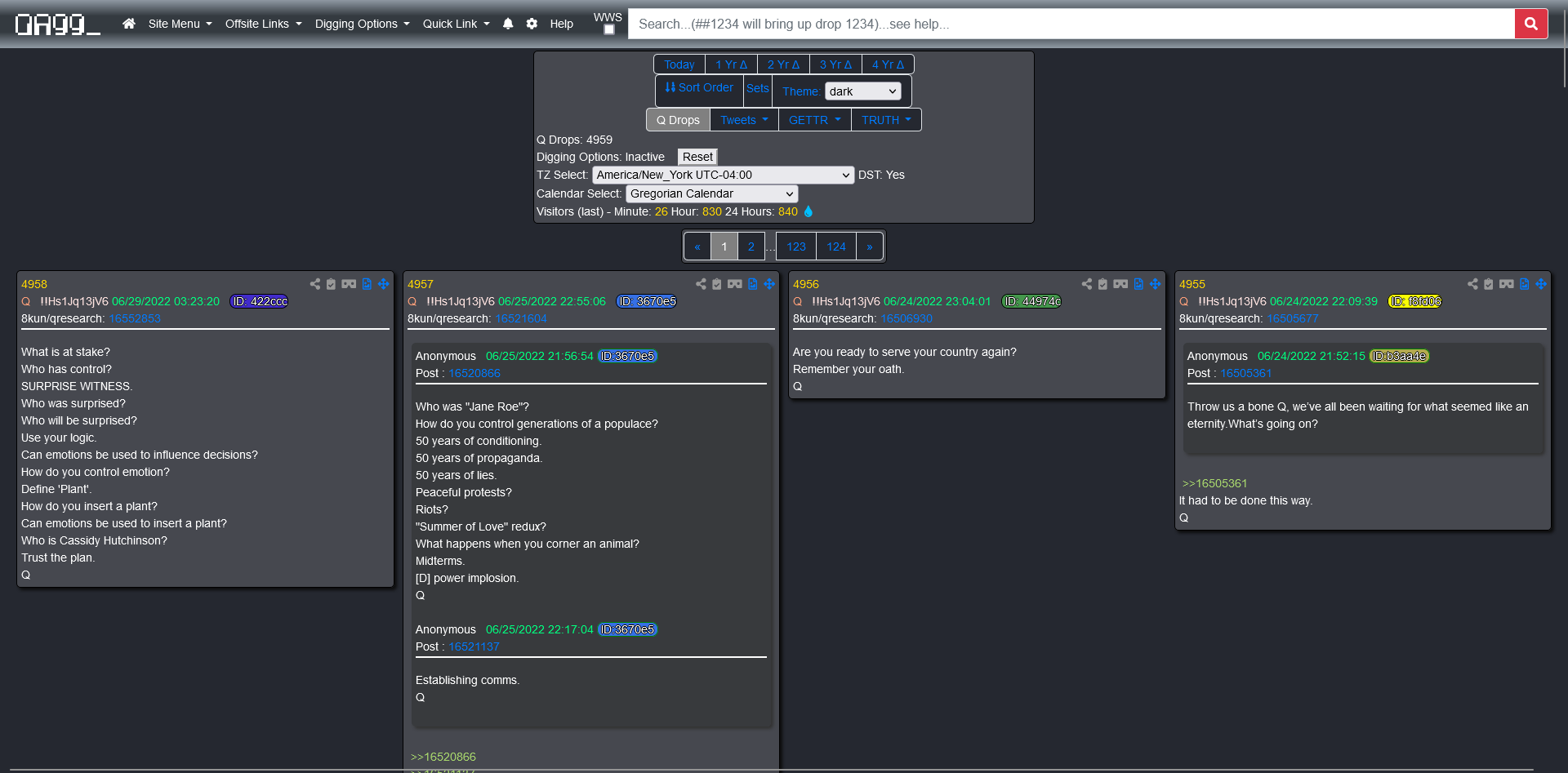
Task: Open settings using the gear icon
Action: (532, 24)
